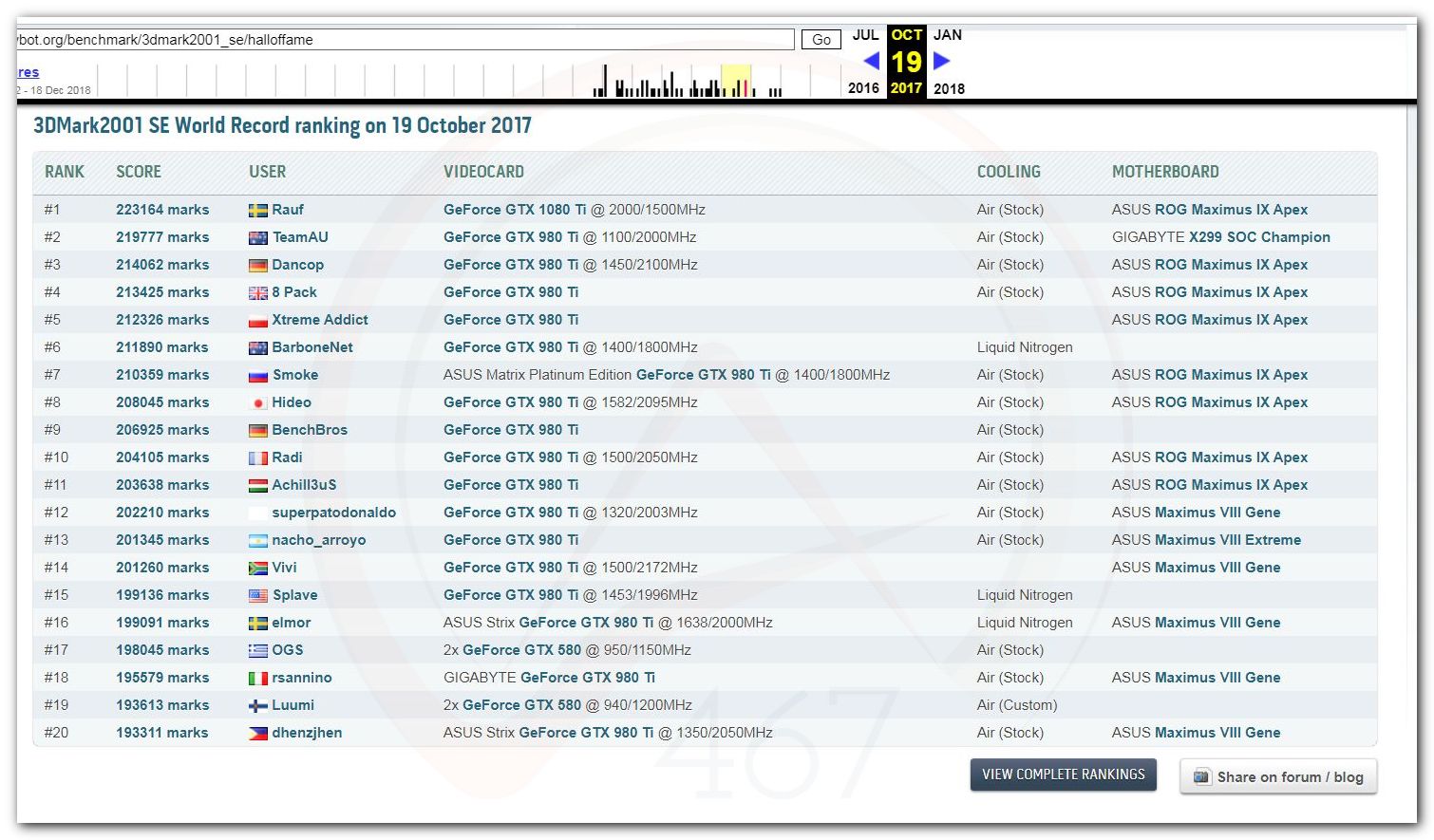Click the Australia flag beside TeamAU
1434x840 pixels.
[257, 238]
